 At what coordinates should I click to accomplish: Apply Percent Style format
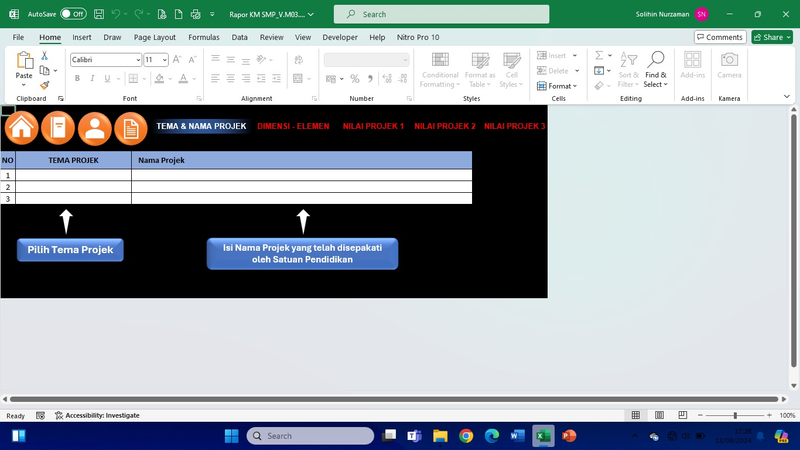[x=355, y=79]
